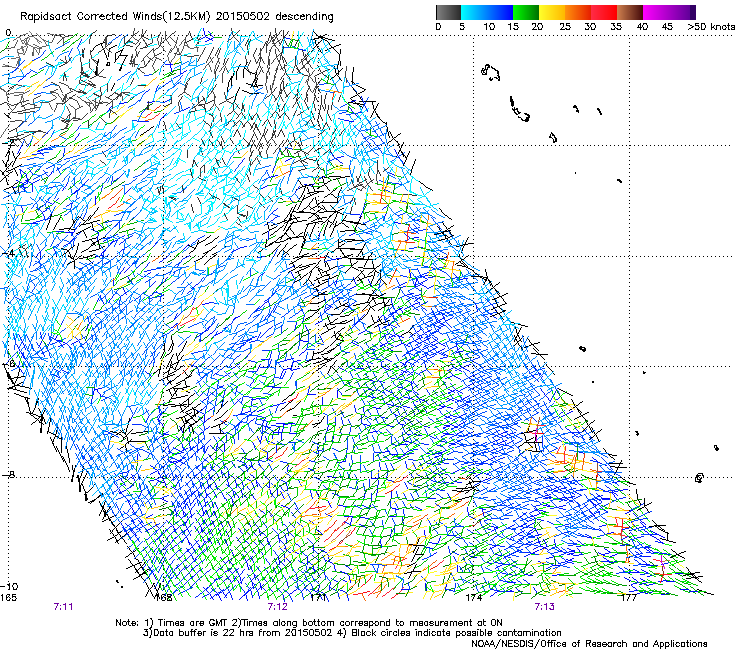Screen dimensions: 740x650
Task: Pick the brown 35-40 knots legend swatch
Action: pyautogui.click(x=630, y=12)
